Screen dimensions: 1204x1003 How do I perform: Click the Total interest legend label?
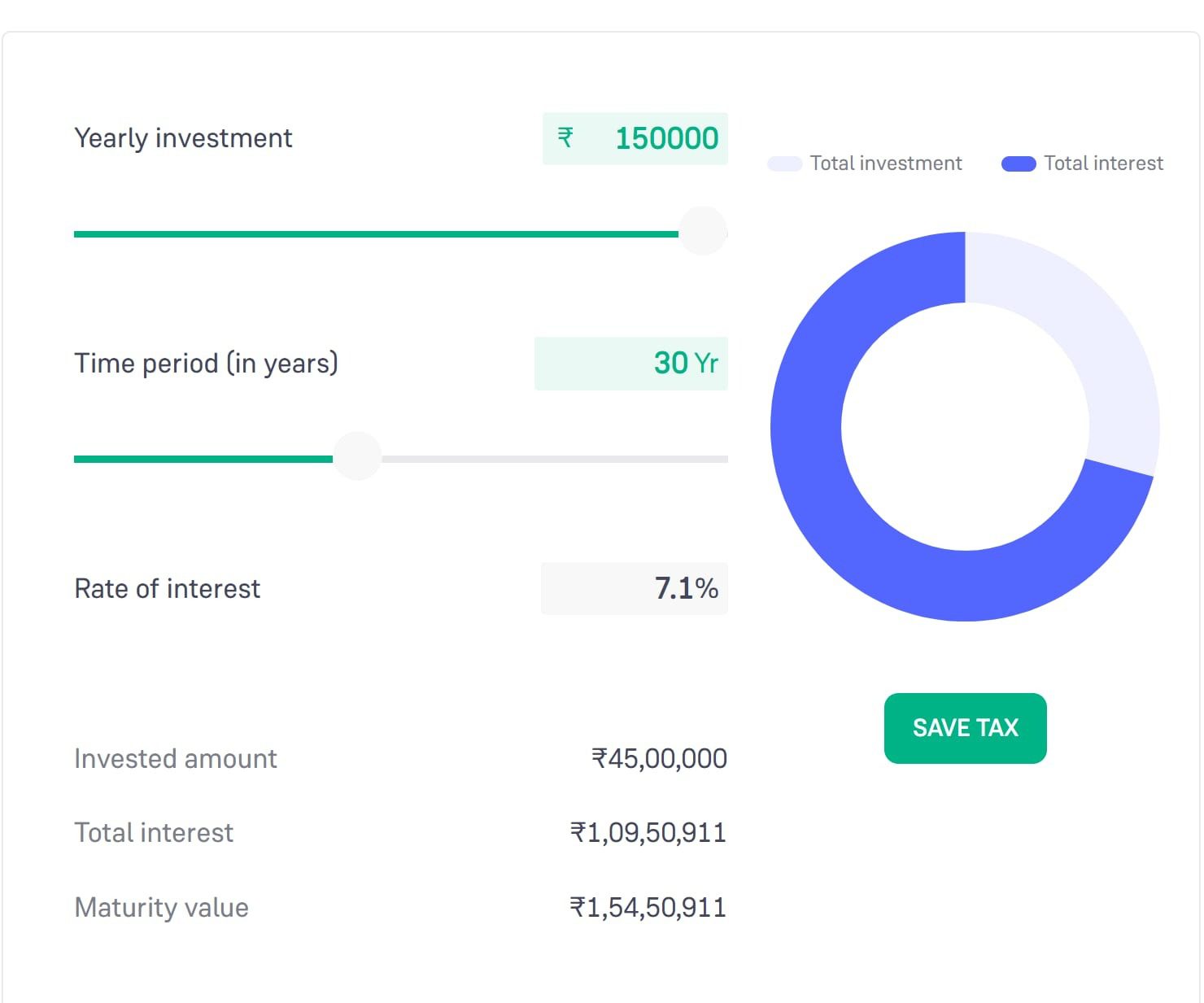click(1103, 164)
